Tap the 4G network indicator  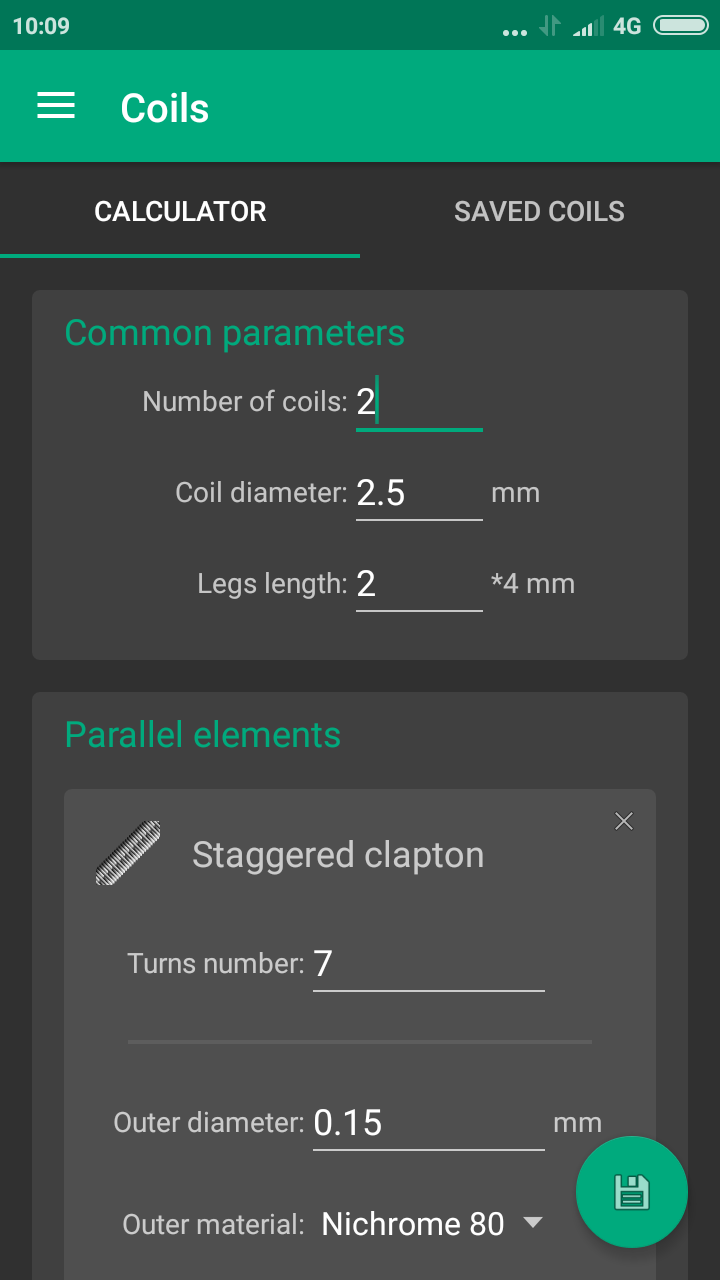[x=627, y=27]
